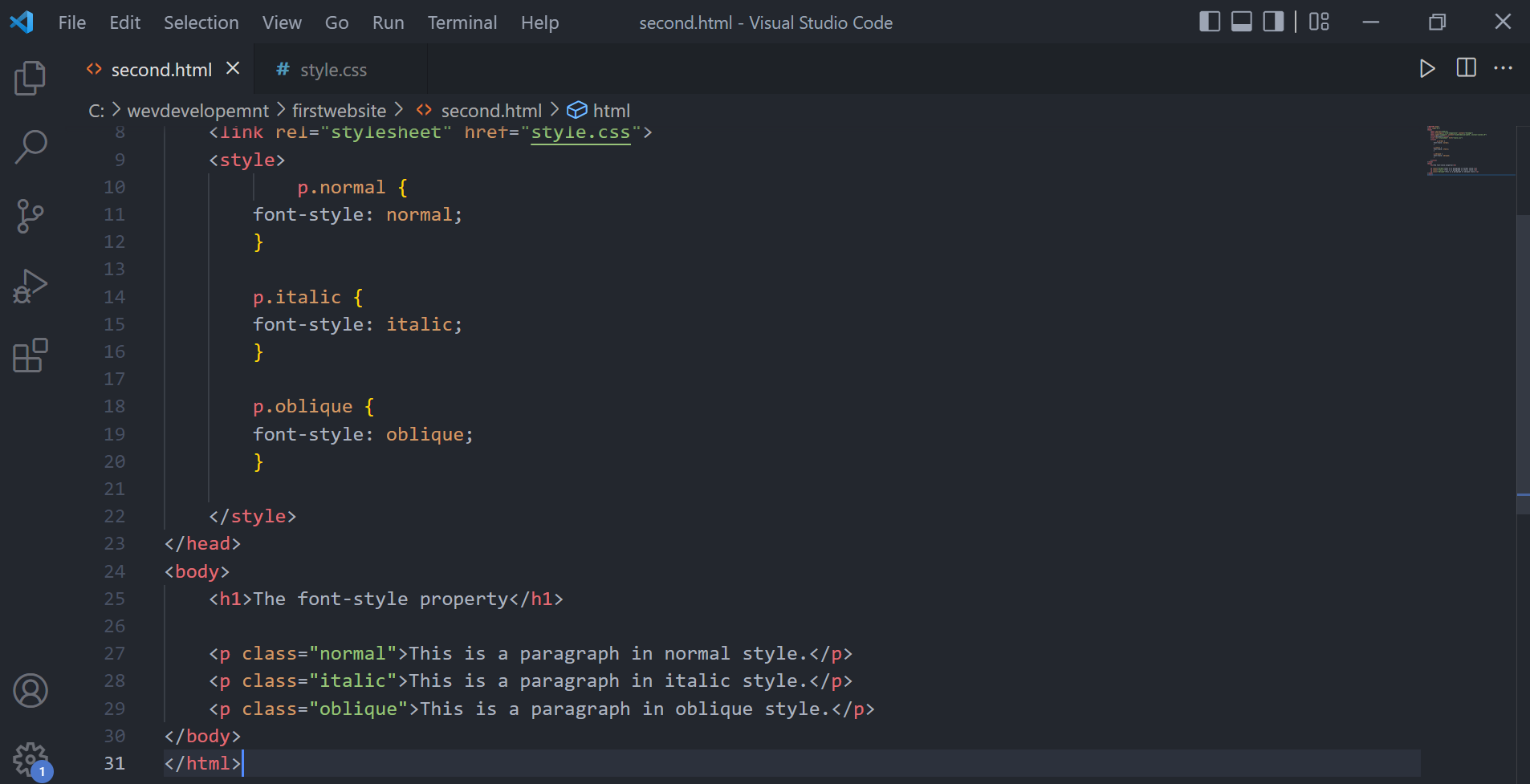Restore down the VS Code window
The width and height of the screenshot is (1530, 784).
pyautogui.click(x=1437, y=22)
